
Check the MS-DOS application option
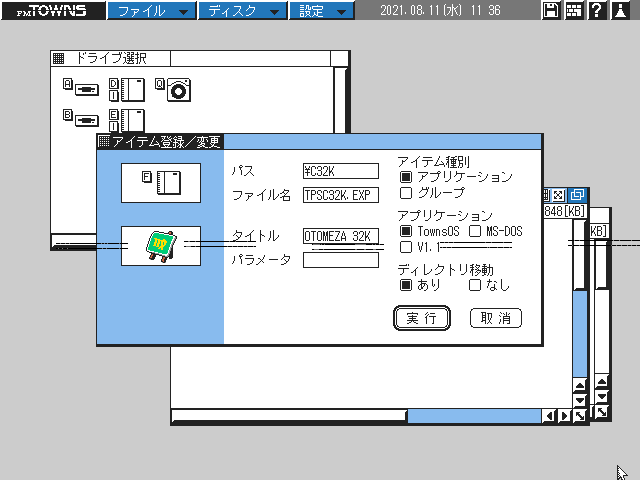click(475, 231)
